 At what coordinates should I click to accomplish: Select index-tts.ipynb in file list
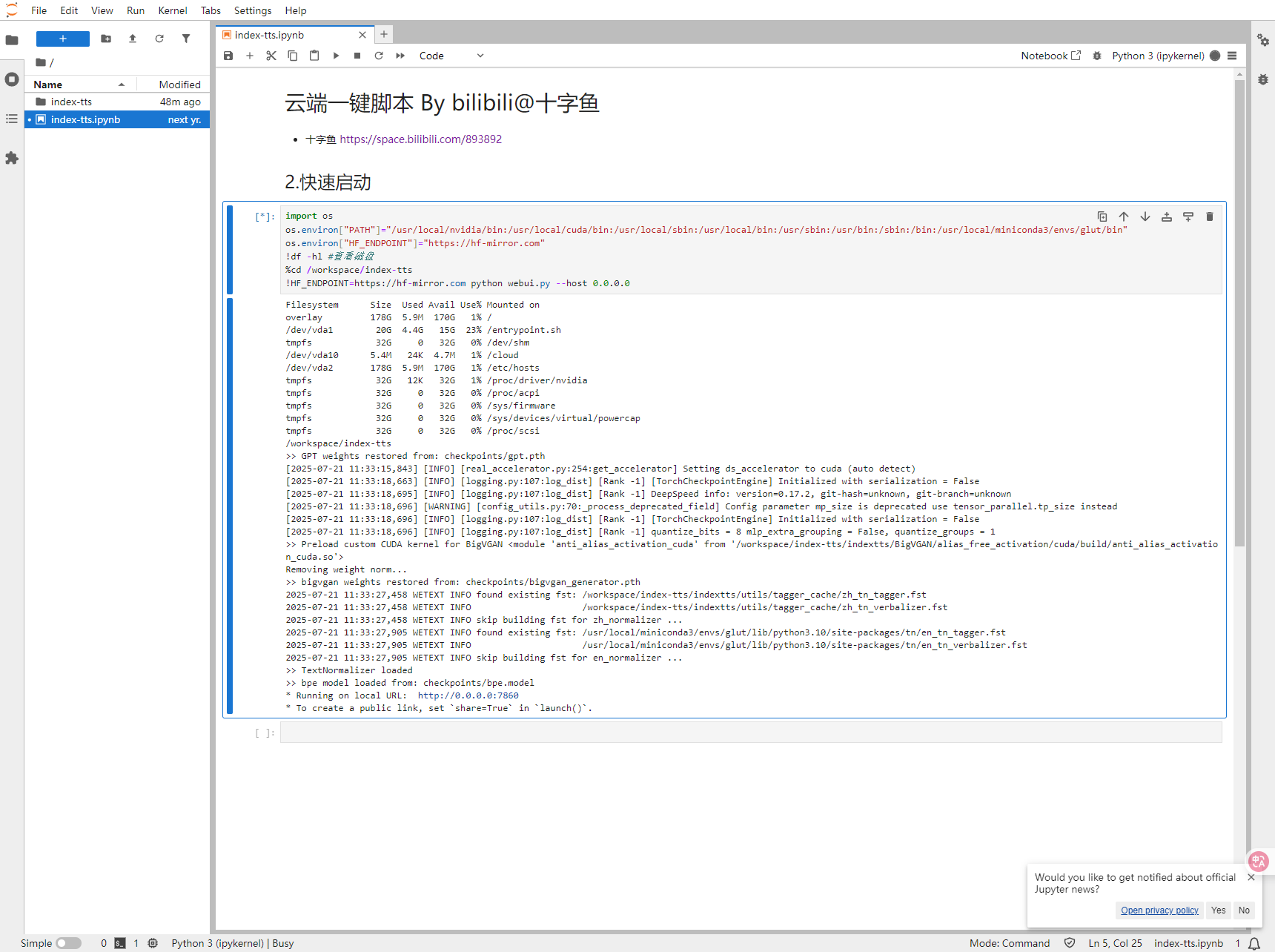point(117,119)
